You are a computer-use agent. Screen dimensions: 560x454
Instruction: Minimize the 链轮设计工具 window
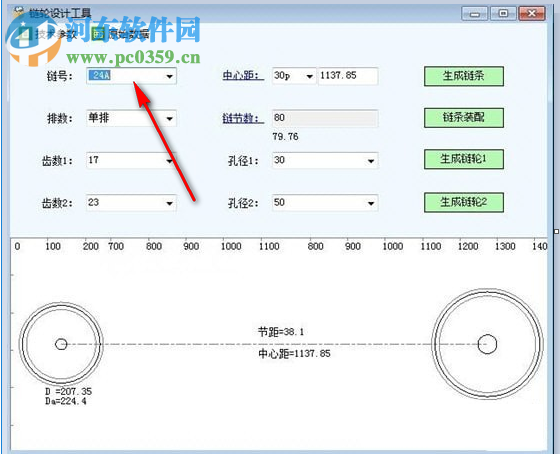[474, 14]
